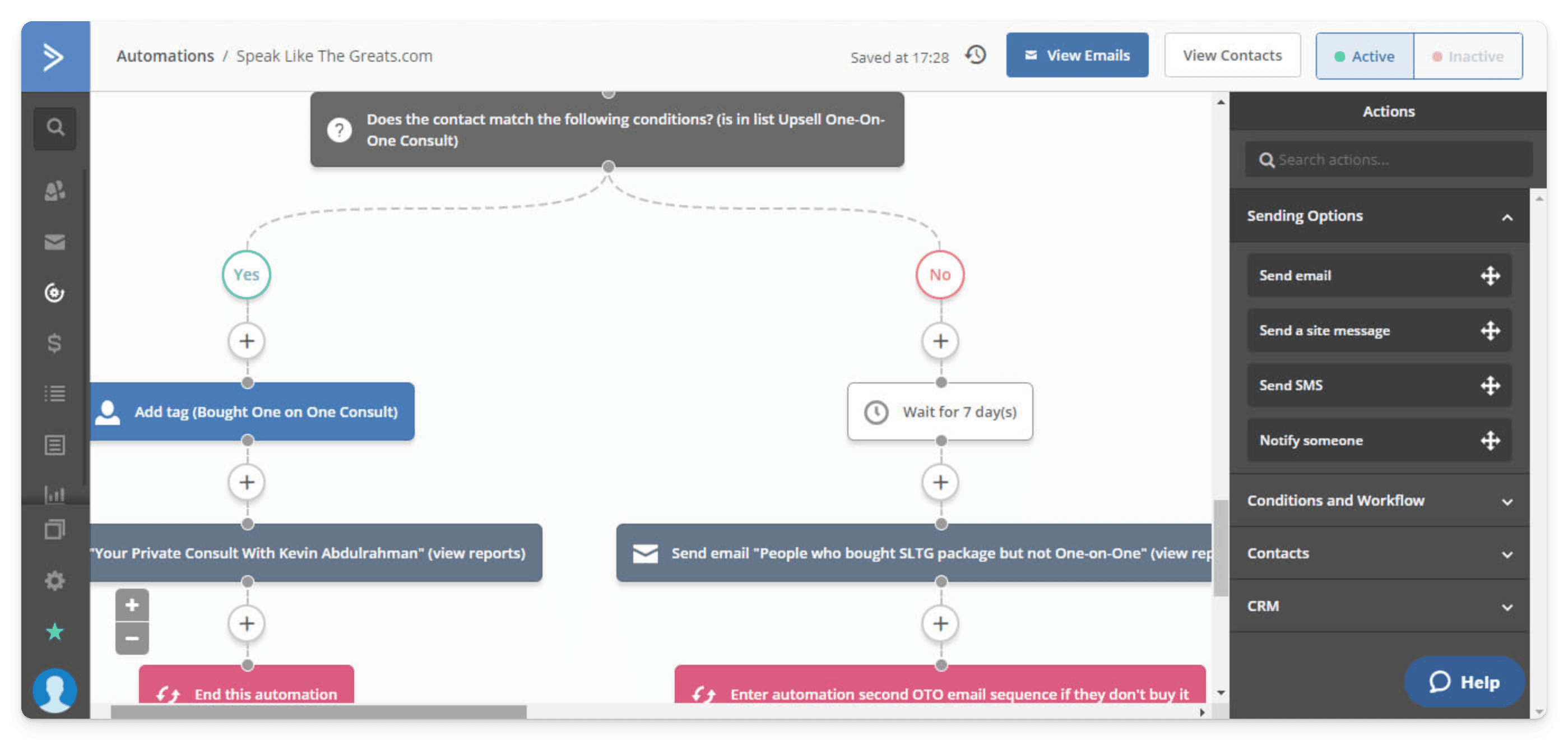Click the history/restore saved version icon
The height and width of the screenshot is (740, 1568).
976,55
